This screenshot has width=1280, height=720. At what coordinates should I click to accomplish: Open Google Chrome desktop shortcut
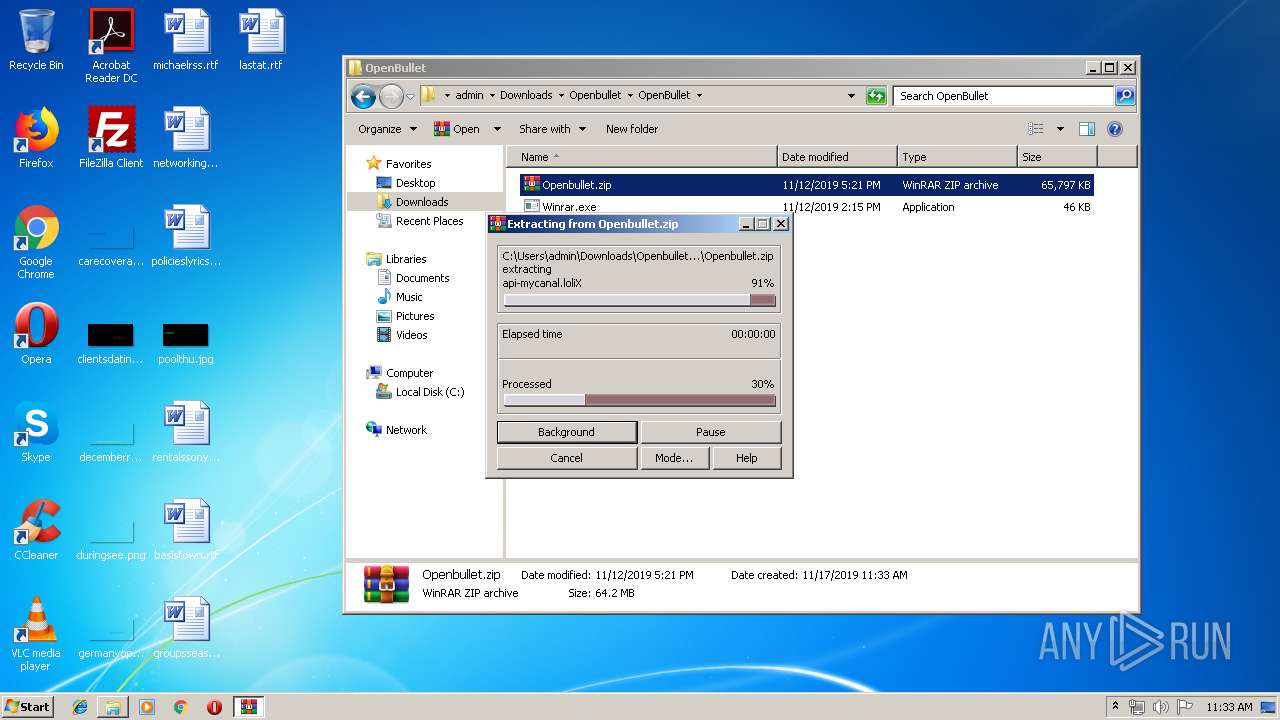point(36,243)
